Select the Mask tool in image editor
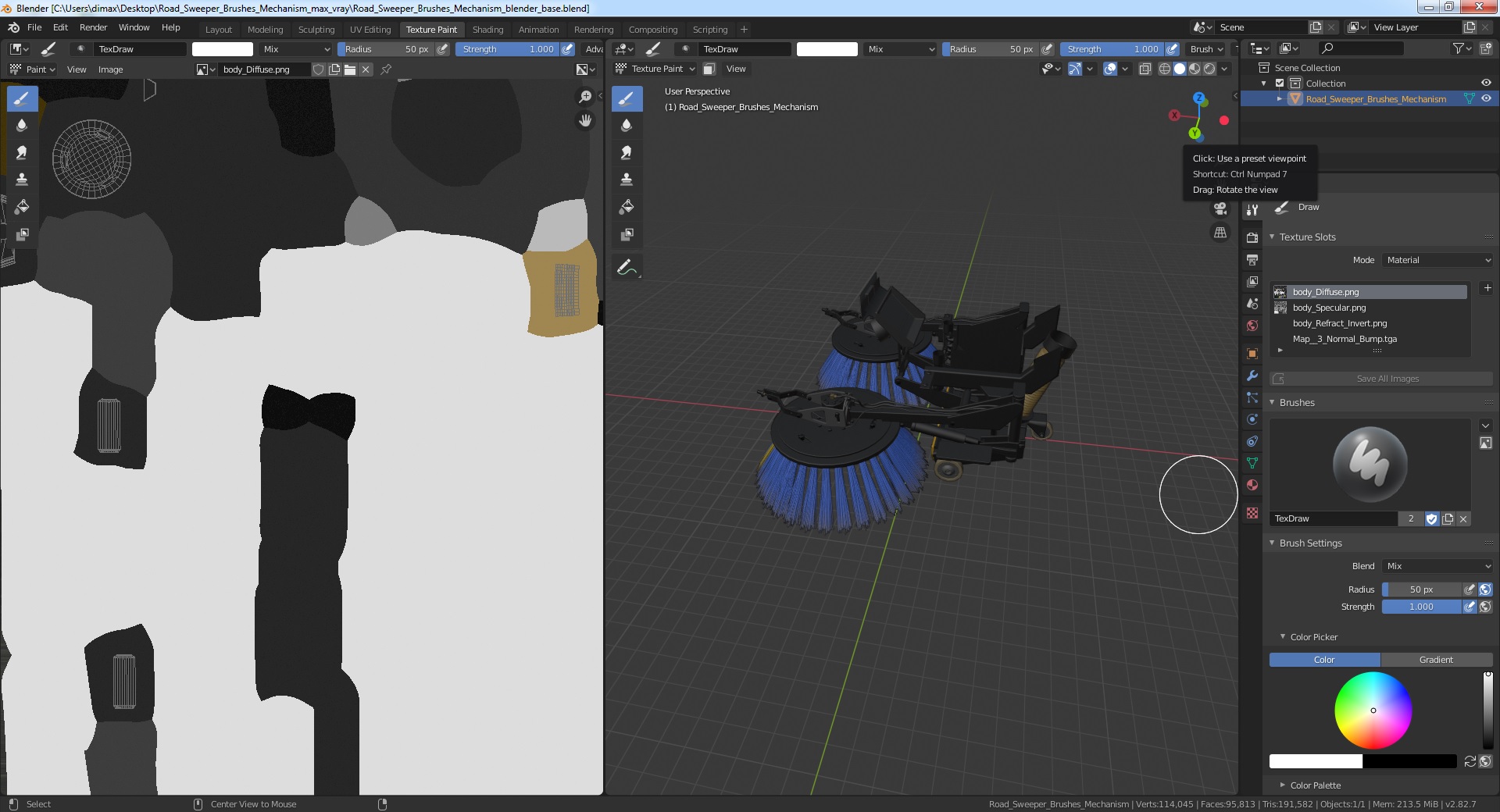This screenshot has height=812, width=1500. coord(22,234)
